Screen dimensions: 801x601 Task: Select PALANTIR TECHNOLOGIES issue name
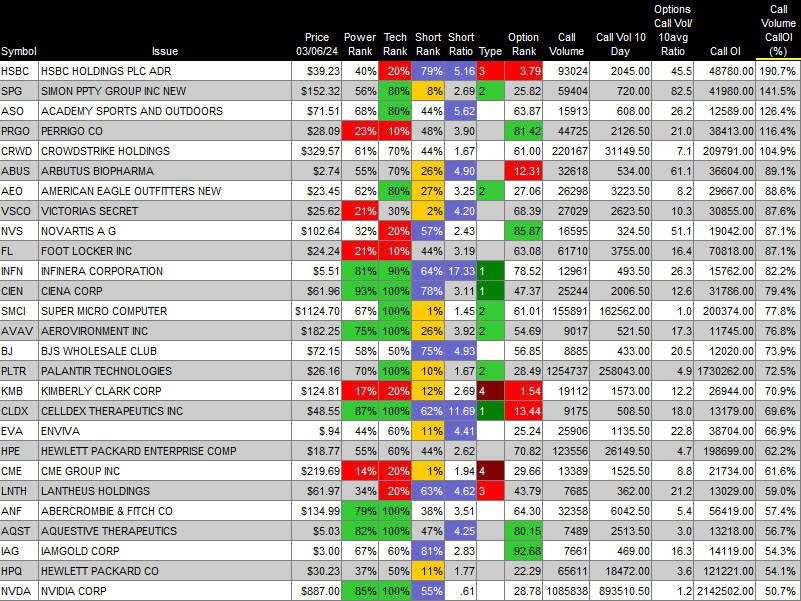coord(106,371)
